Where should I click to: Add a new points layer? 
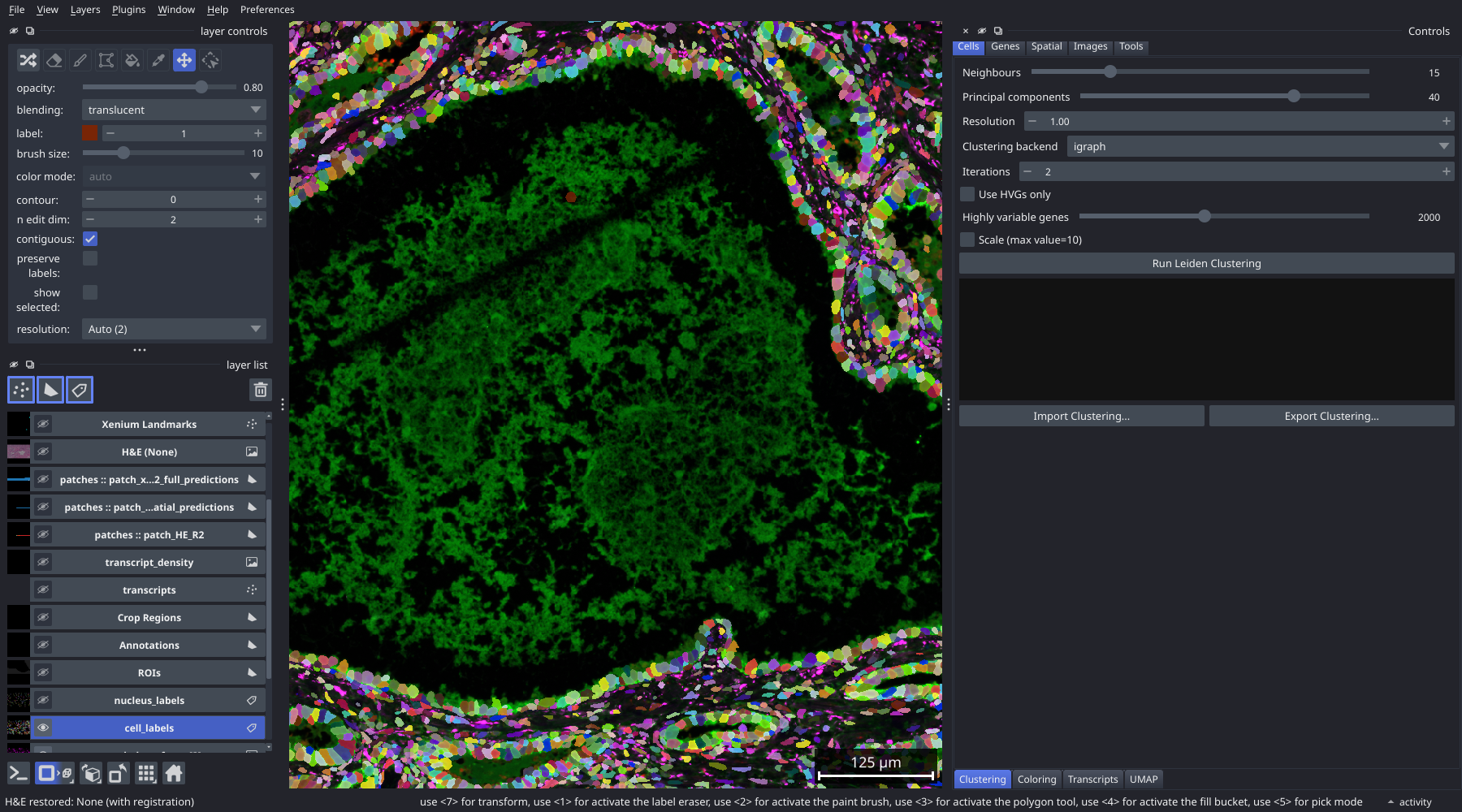pyautogui.click(x=21, y=390)
